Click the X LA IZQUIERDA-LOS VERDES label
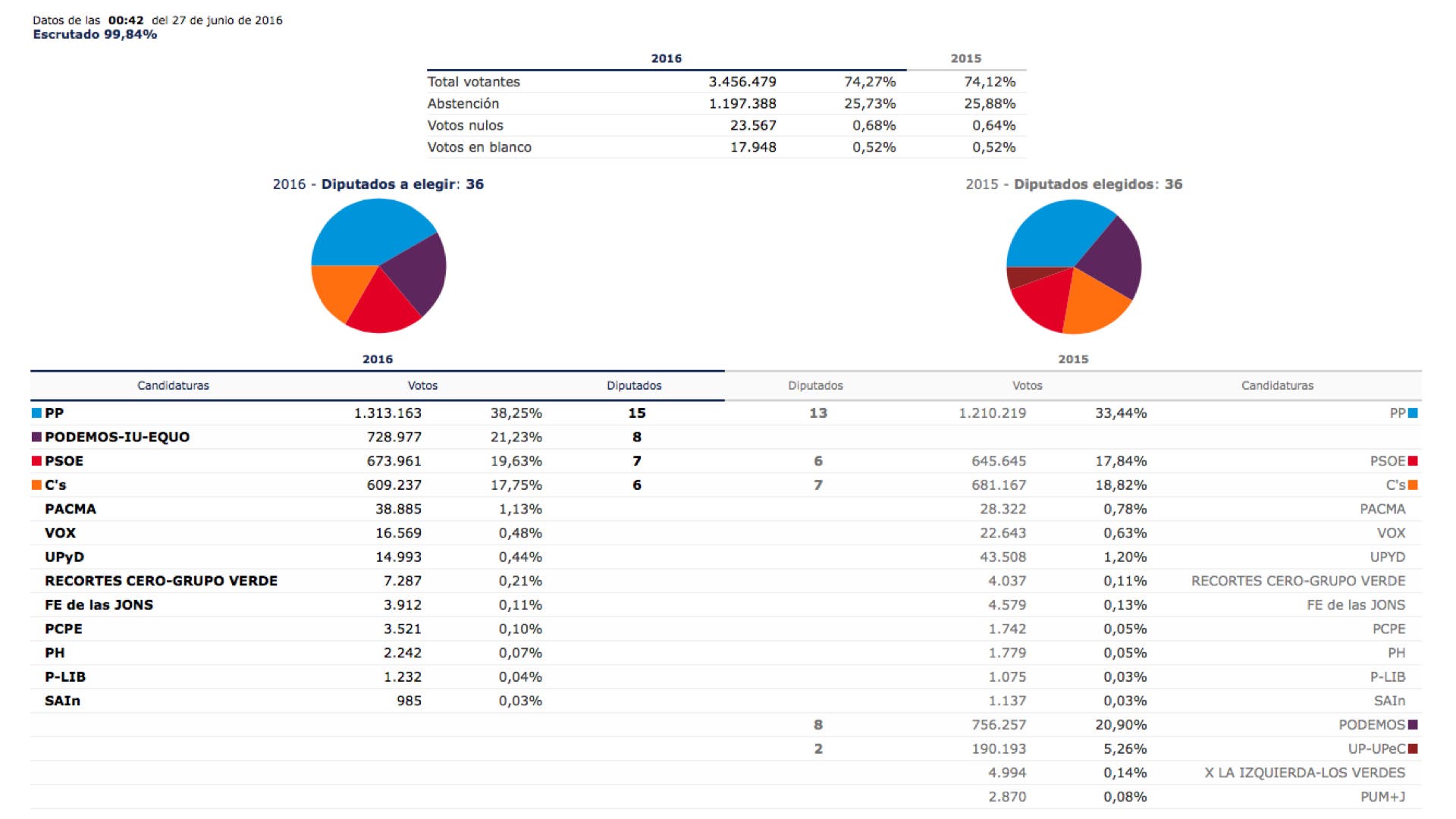 pos(1304,773)
